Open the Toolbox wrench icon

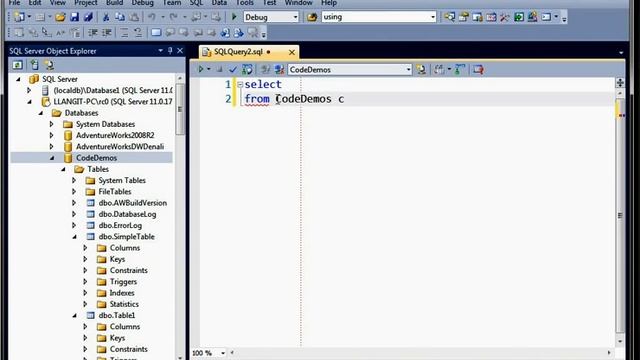(504, 17)
